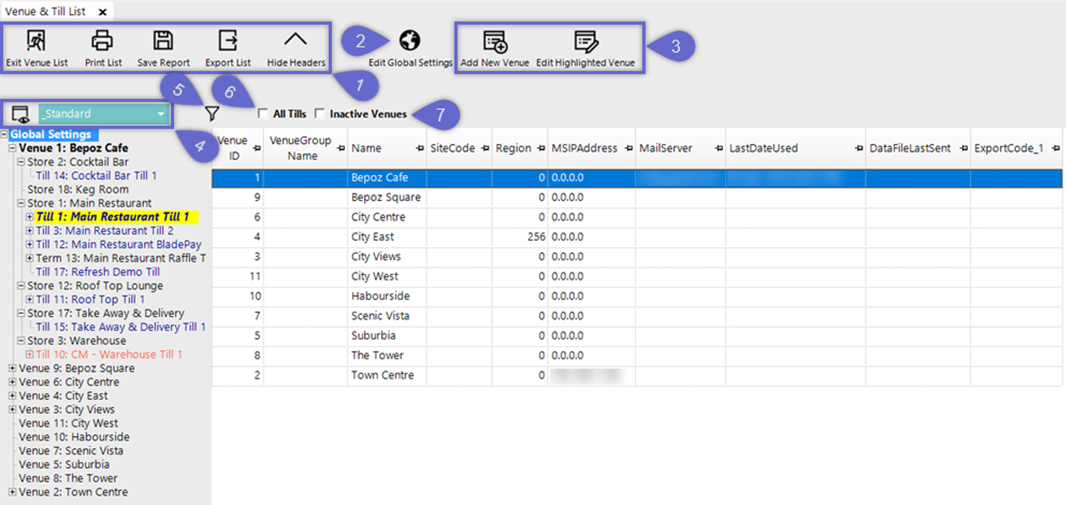Open the _Standard layout dropdown

click(x=161, y=114)
